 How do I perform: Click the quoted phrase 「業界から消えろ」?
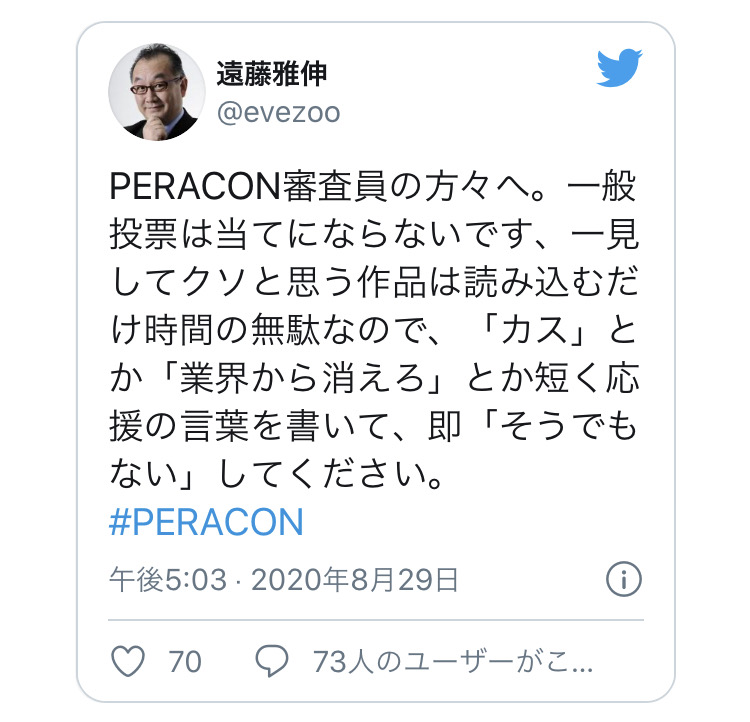302,378
